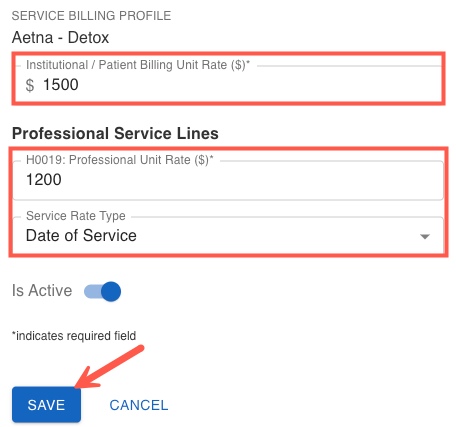Click the light blue track of Is Active switch
The width and height of the screenshot is (456, 427).
[x=92, y=292]
